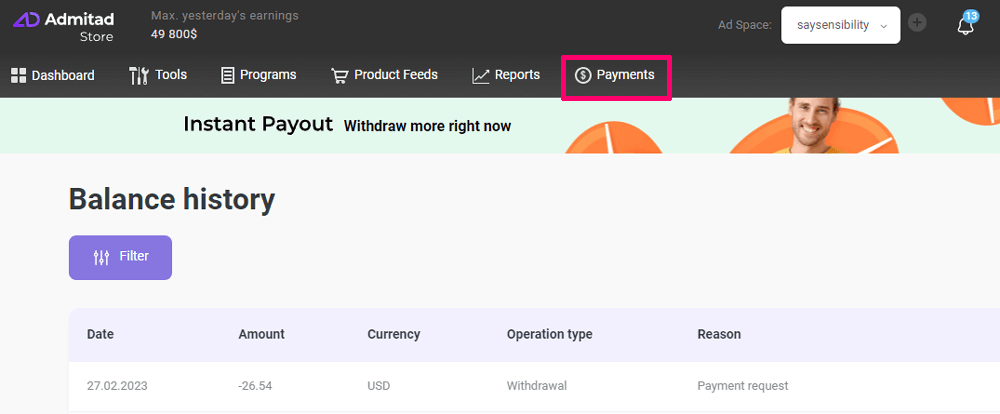1000x414 pixels.
Task: Select the Withdrawal operation type cell
Action: pyautogui.click(x=537, y=386)
